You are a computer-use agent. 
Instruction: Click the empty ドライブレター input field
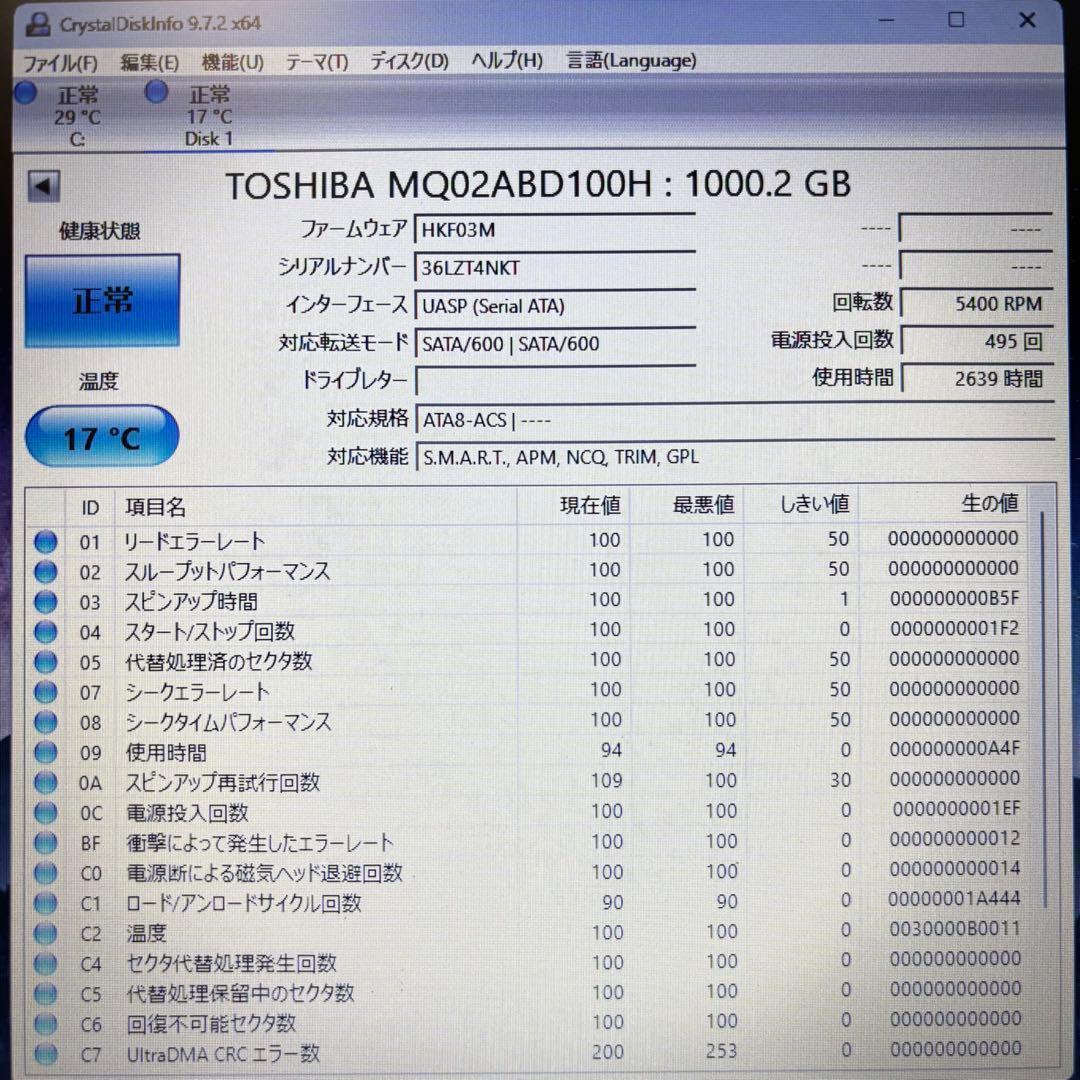pos(556,380)
